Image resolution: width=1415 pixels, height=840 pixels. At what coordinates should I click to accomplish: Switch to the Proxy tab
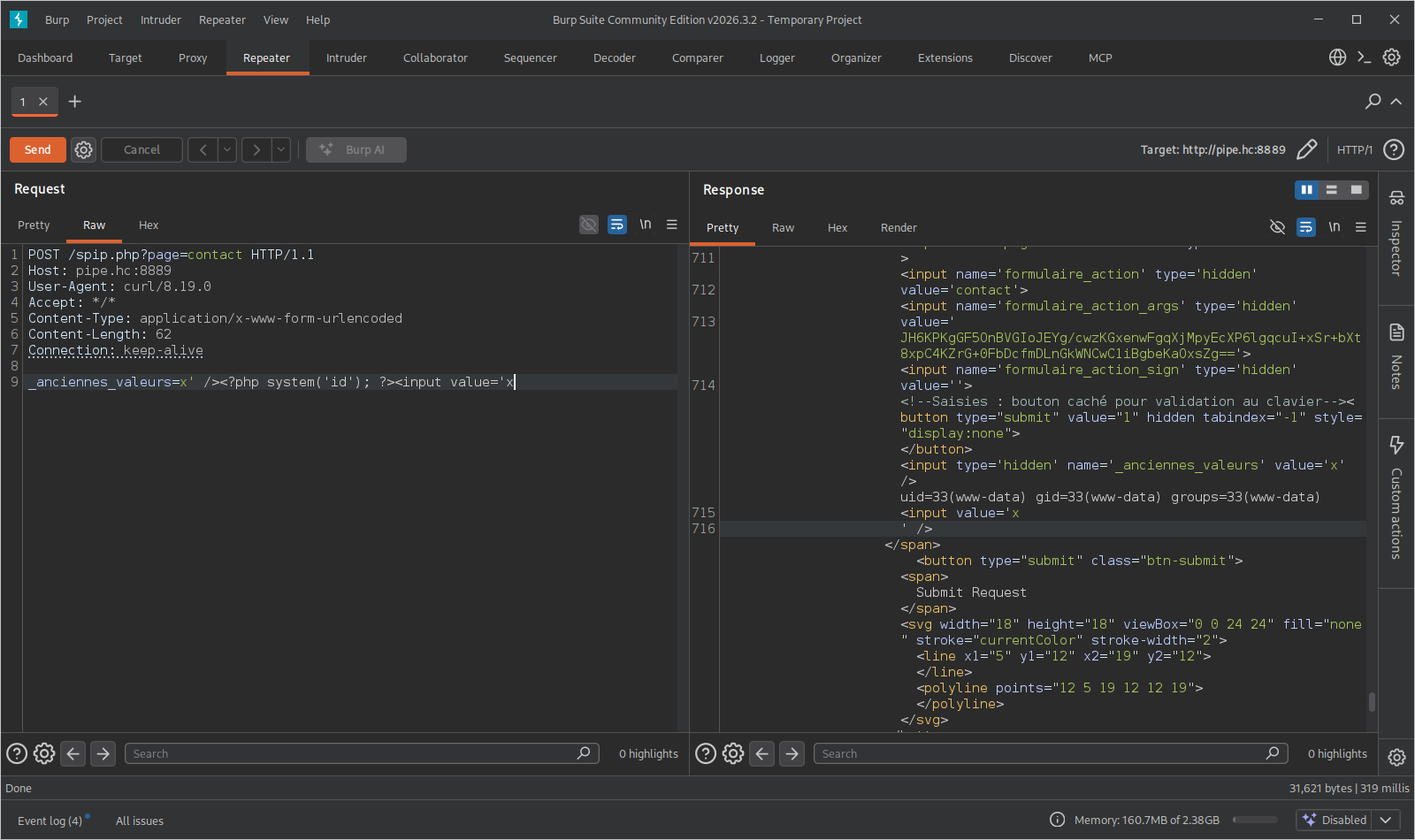193,58
